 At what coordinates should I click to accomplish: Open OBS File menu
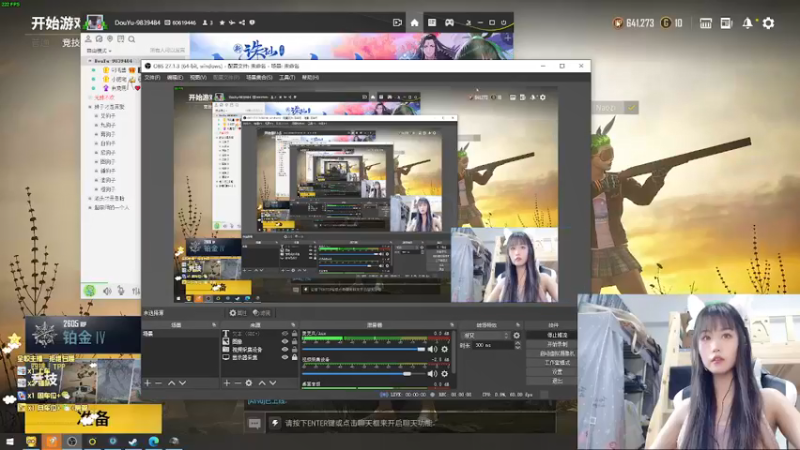pyautogui.click(x=152, y=78)
